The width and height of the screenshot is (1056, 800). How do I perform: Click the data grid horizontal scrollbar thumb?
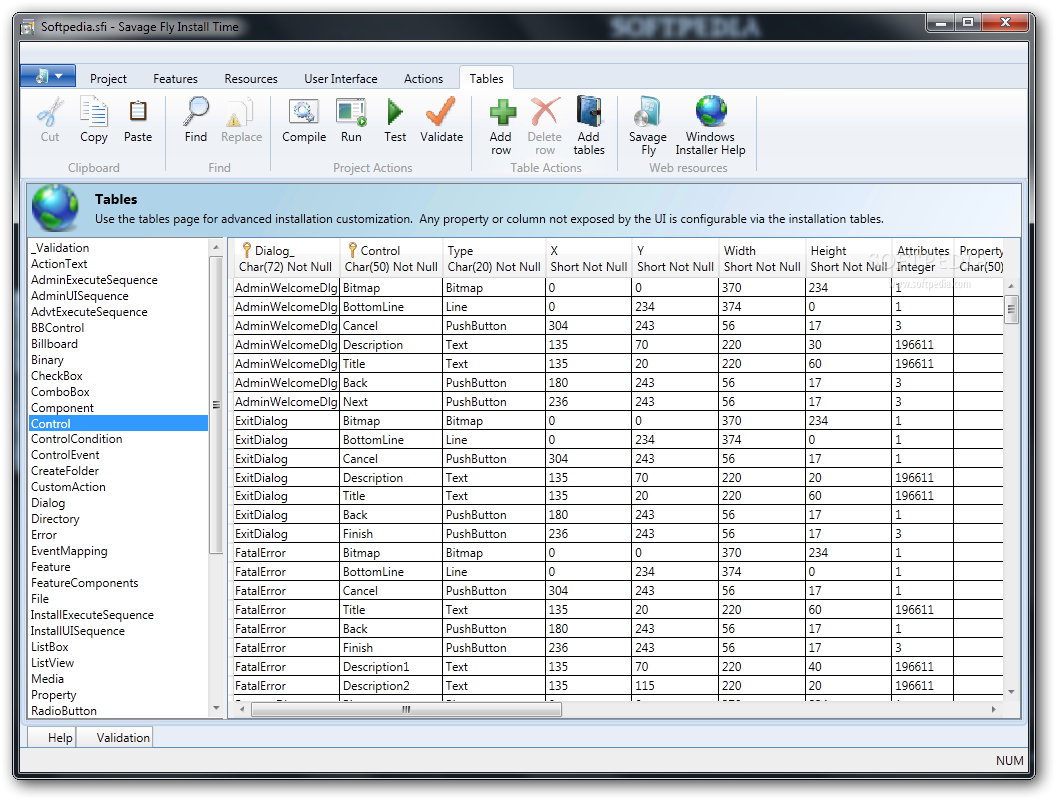[406, 710]
